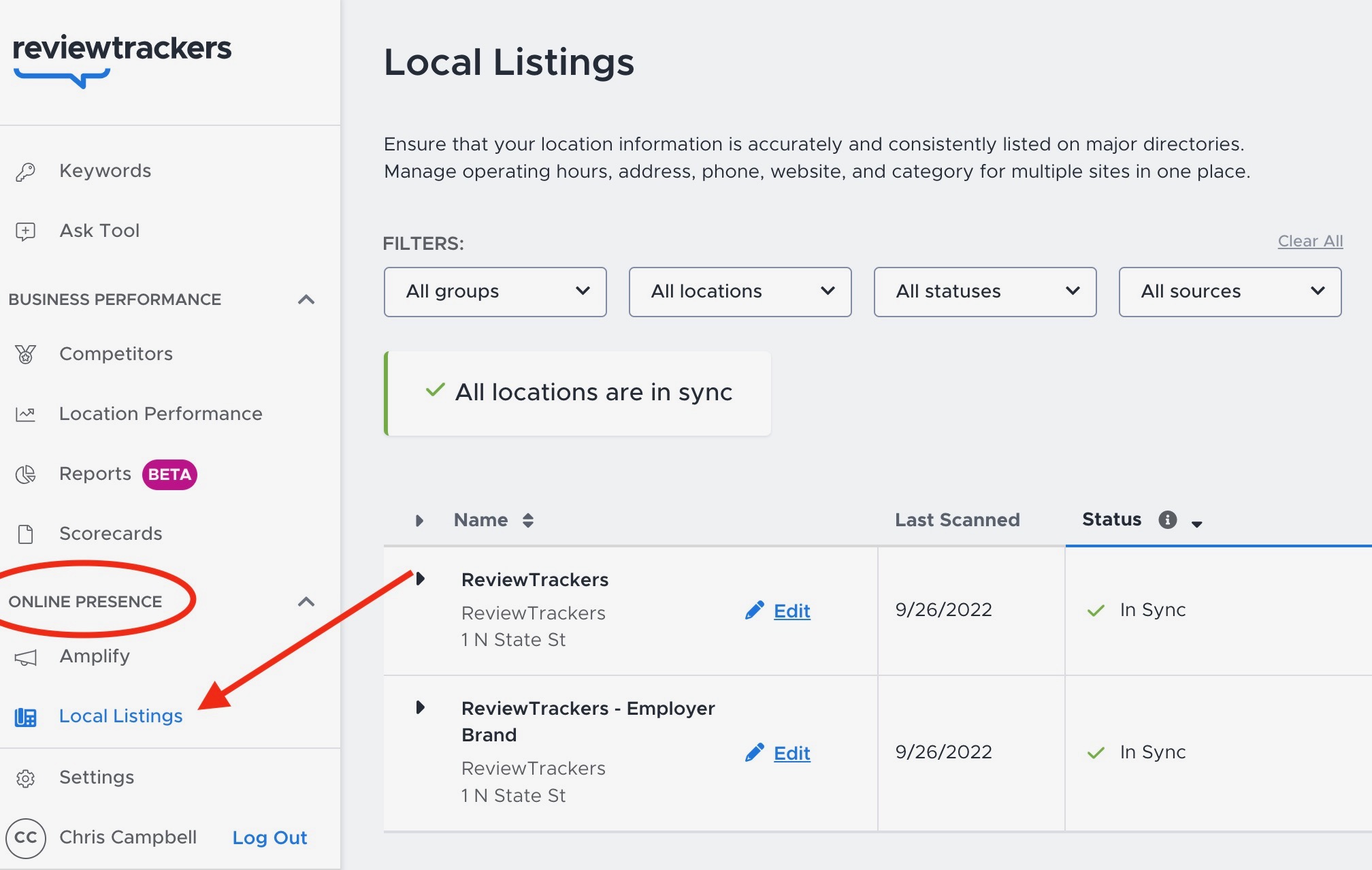The width and height of the screenshot is (1372, 870).
Task: Open the All locations filter dropdown
Action: (x=740, y=292)
